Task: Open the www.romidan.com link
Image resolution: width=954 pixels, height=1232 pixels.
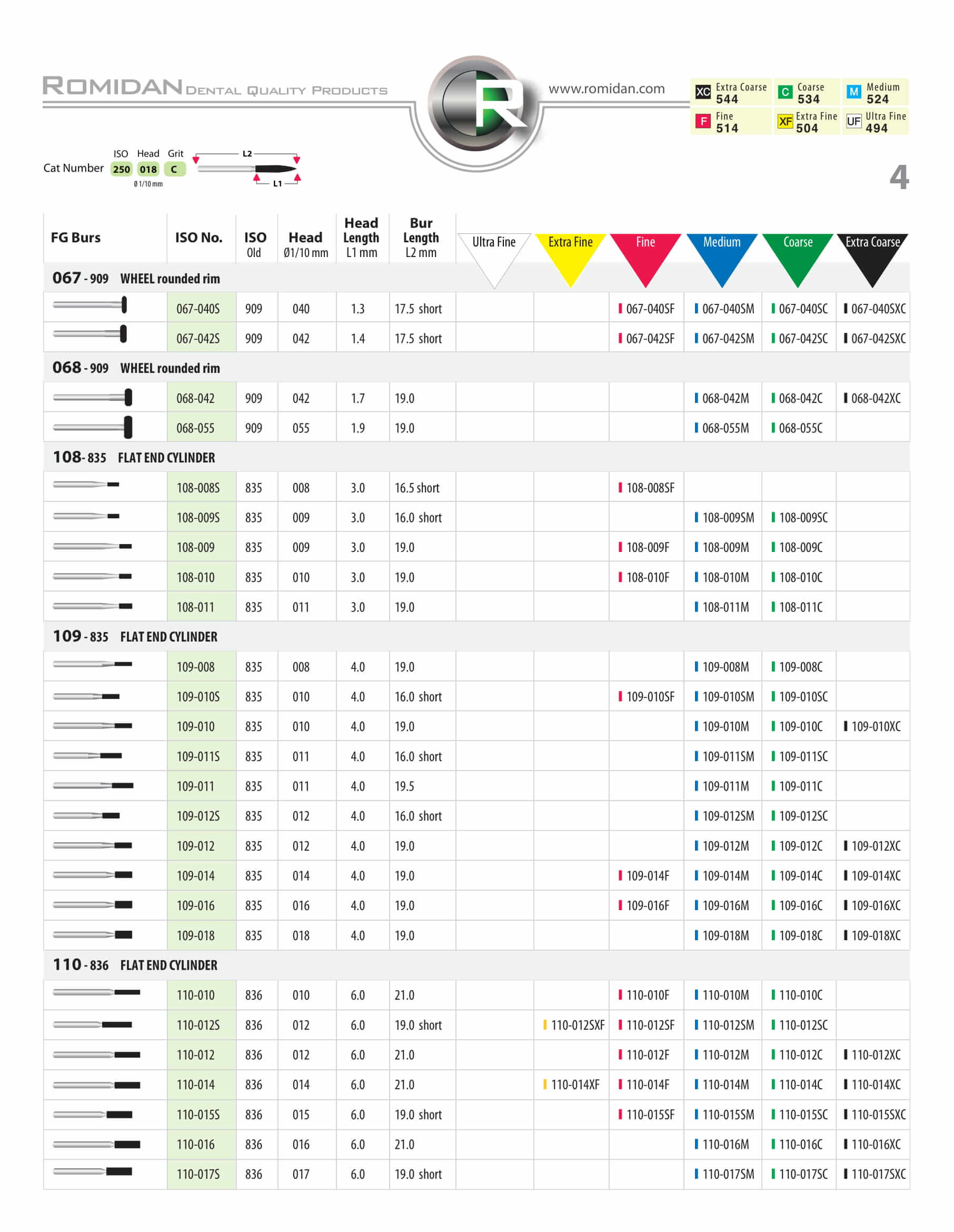Action: (x=607, y=88)
